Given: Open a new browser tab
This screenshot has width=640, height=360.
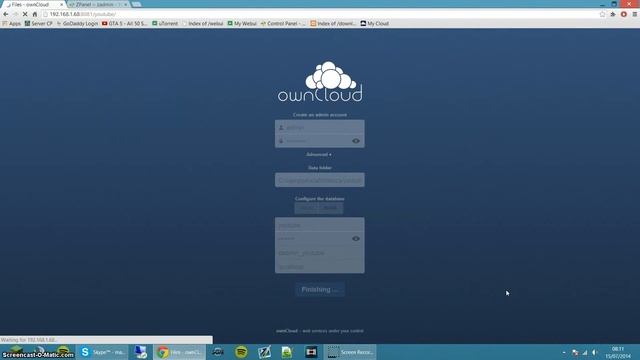Looking at the screenshot, I should (137, 4).
